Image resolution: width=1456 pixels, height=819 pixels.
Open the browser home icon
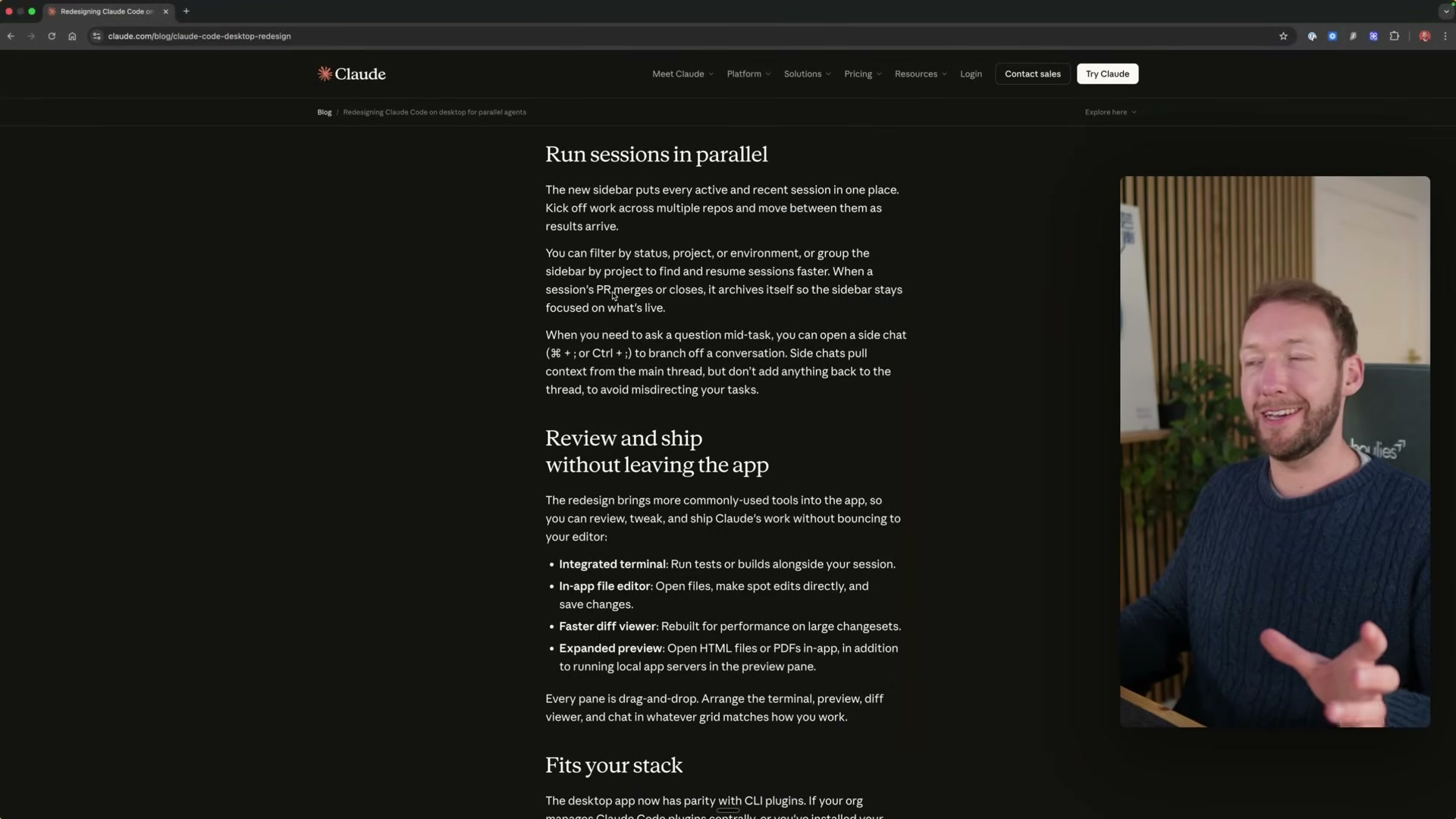click(72, 36)
